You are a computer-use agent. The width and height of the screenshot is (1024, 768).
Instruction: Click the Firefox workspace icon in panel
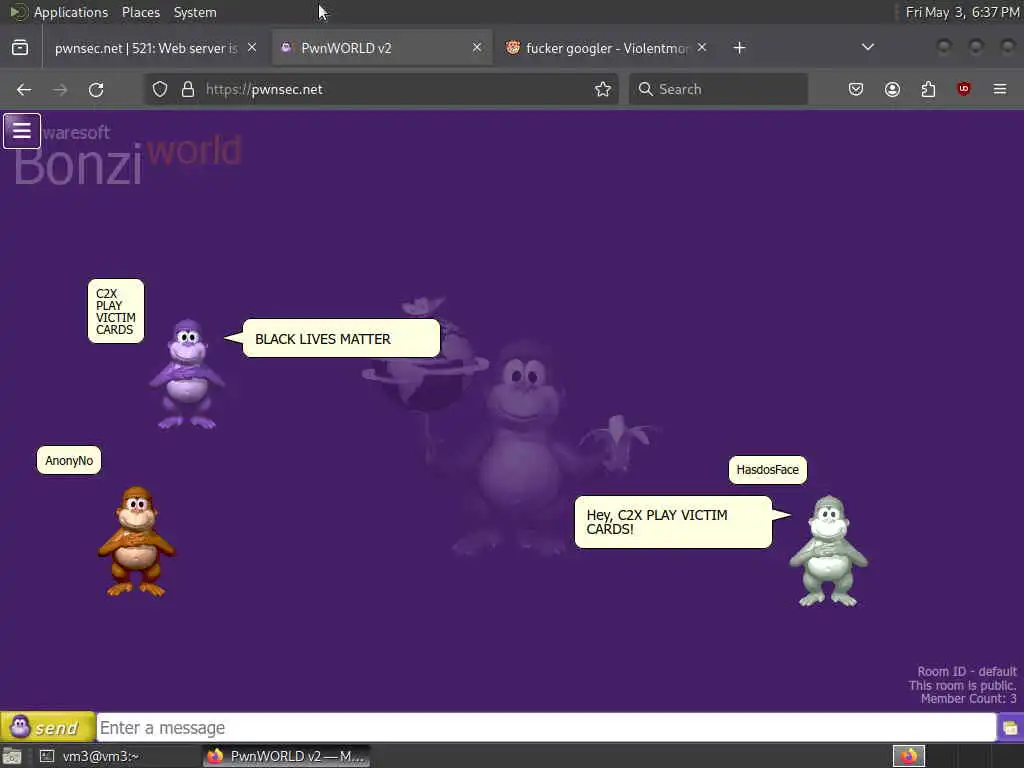point(908,756)
